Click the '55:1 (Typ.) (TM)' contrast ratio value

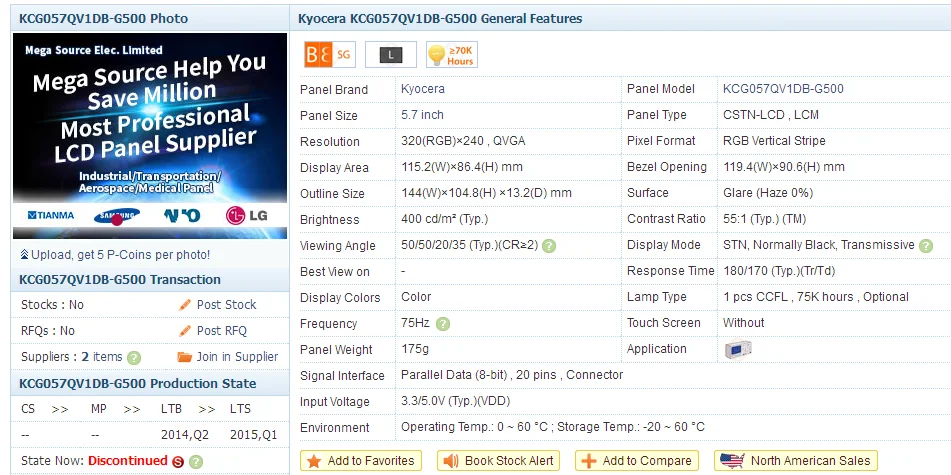coord(765,219)
